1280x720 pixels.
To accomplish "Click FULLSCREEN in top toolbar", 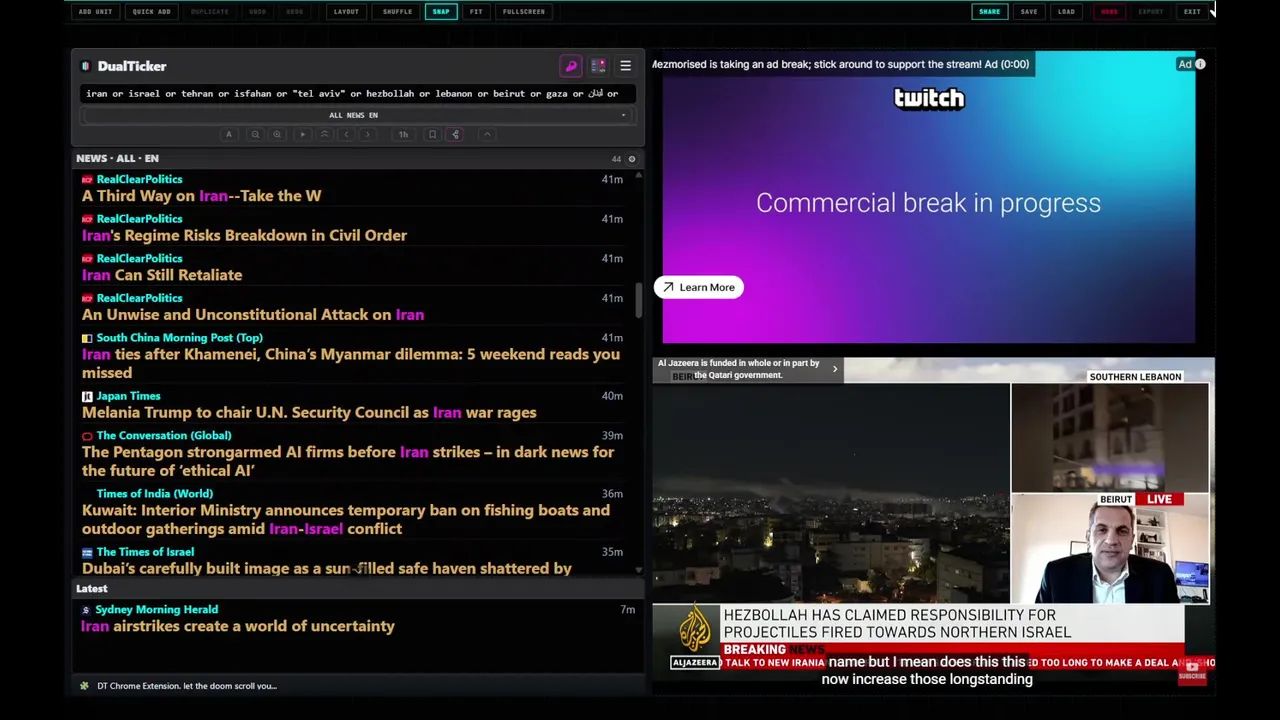I will [x=524, y=12].
